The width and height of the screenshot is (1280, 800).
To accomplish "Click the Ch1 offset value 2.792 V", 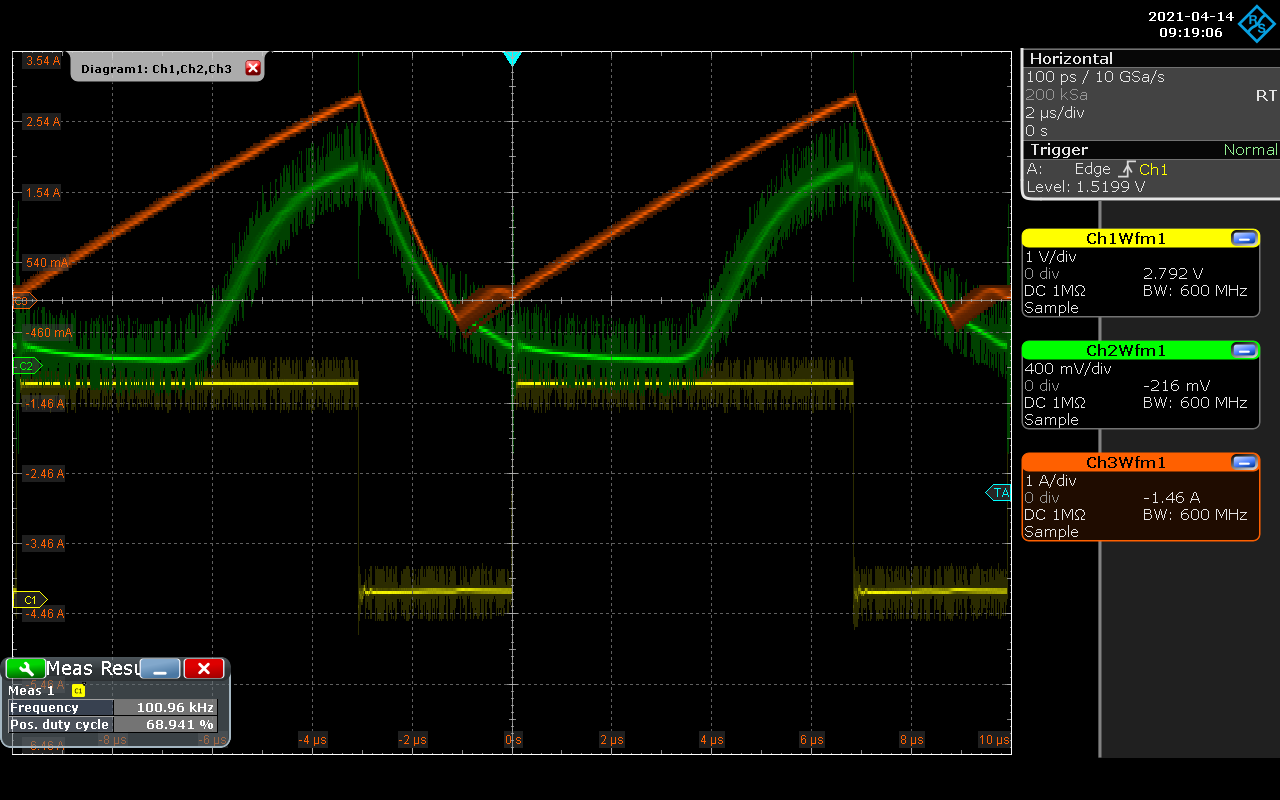I will pyautogui.click(x=1172, y=273).
